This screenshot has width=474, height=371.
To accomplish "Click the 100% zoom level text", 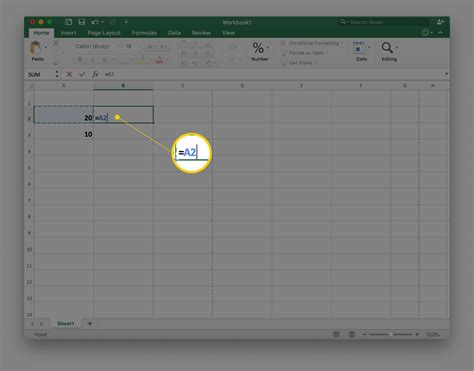I will click(x=433, y=334).
